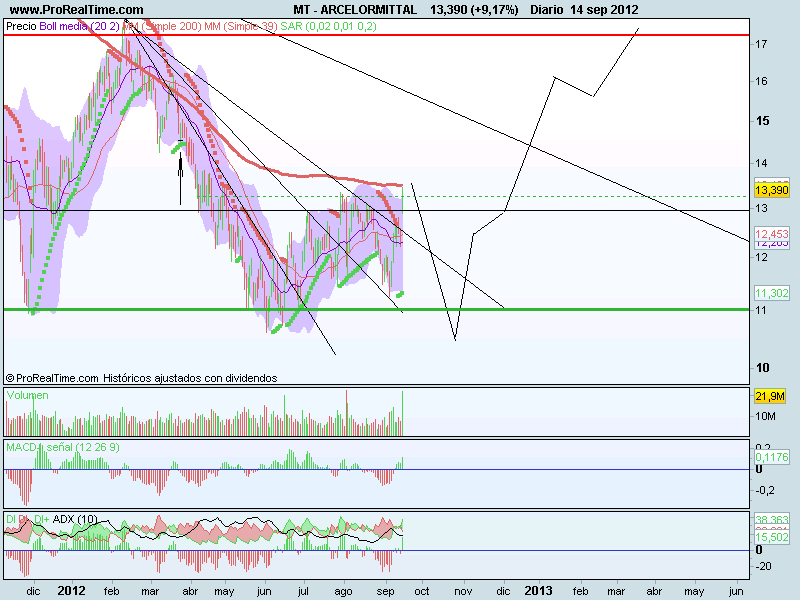The height and width of the screenshot is (600, 800).
Task: Click the nov month label on axis
Action: pyautogui.click(x=463, y=591)
